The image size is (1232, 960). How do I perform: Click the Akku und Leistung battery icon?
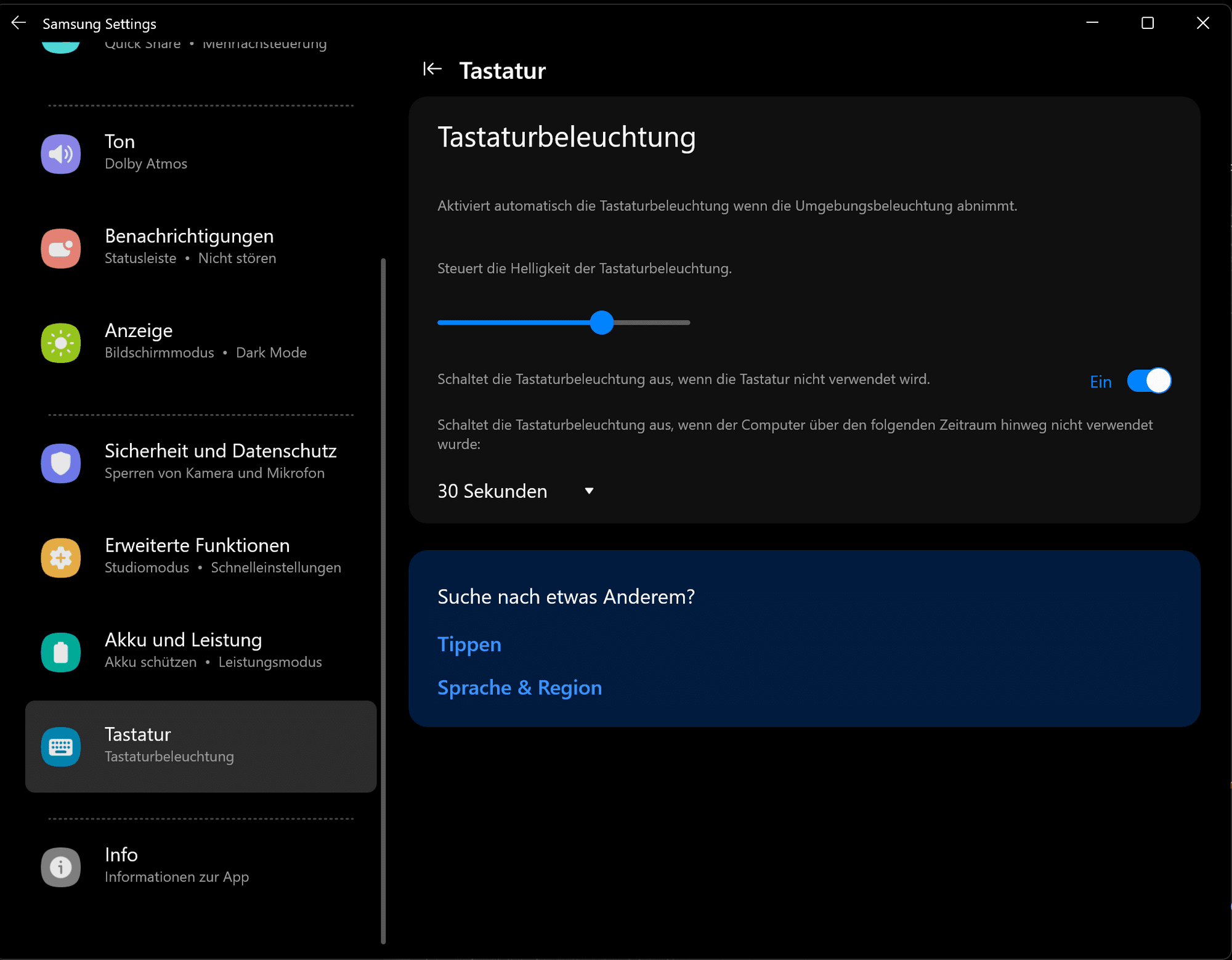point(60,652)
